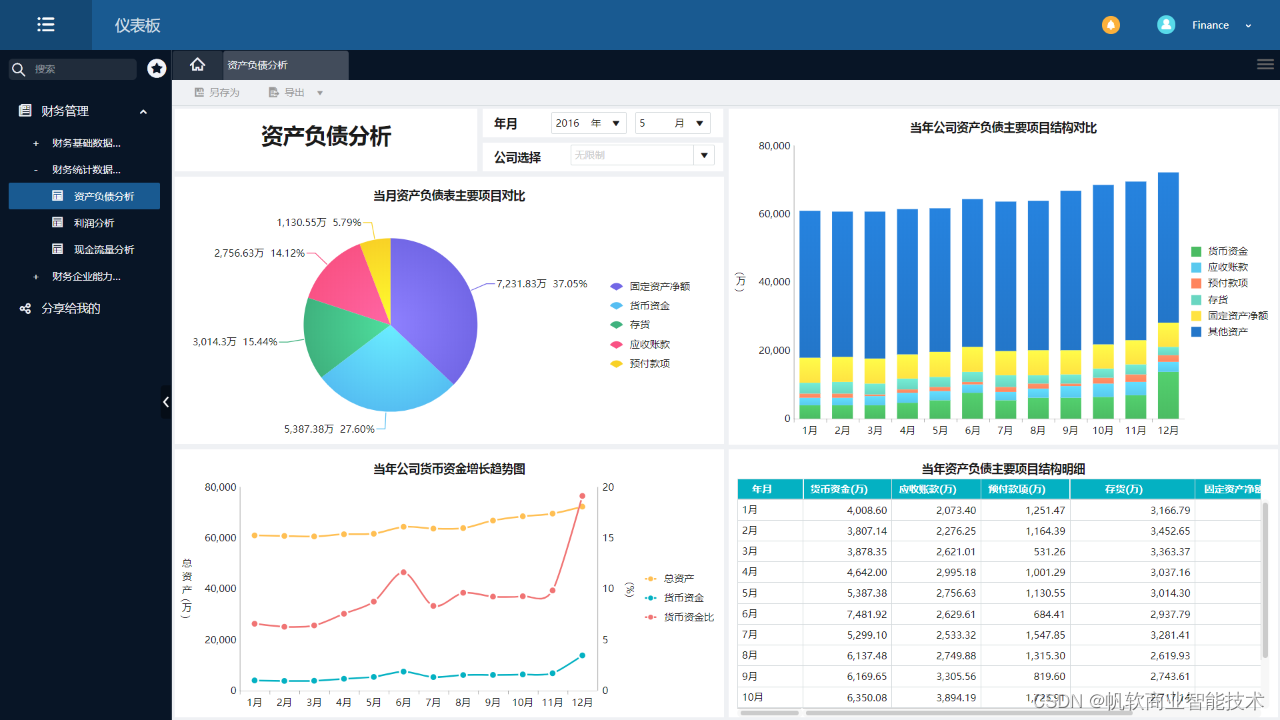
Task: Toggle 总资产 in the line chart legend
Action: 669,578
